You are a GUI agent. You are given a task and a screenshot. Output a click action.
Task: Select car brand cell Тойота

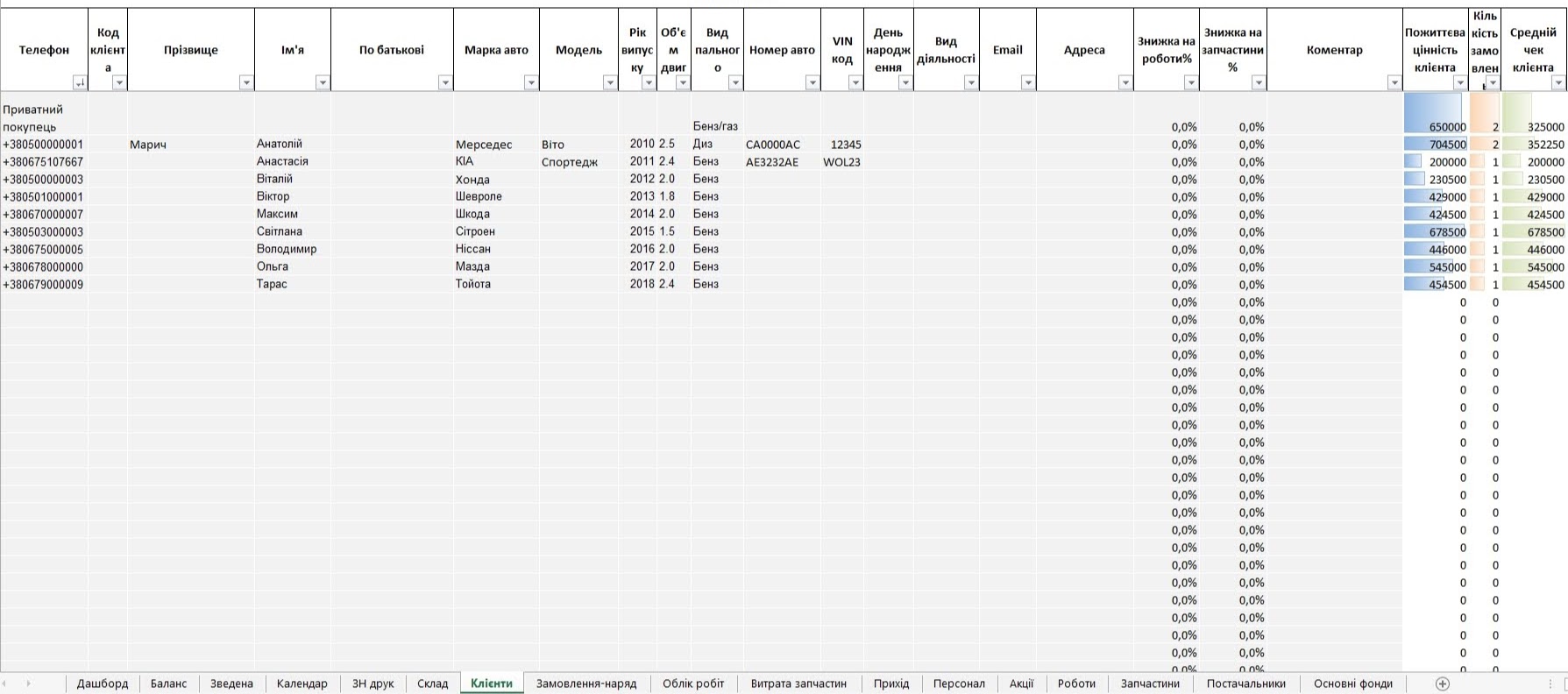496,285
